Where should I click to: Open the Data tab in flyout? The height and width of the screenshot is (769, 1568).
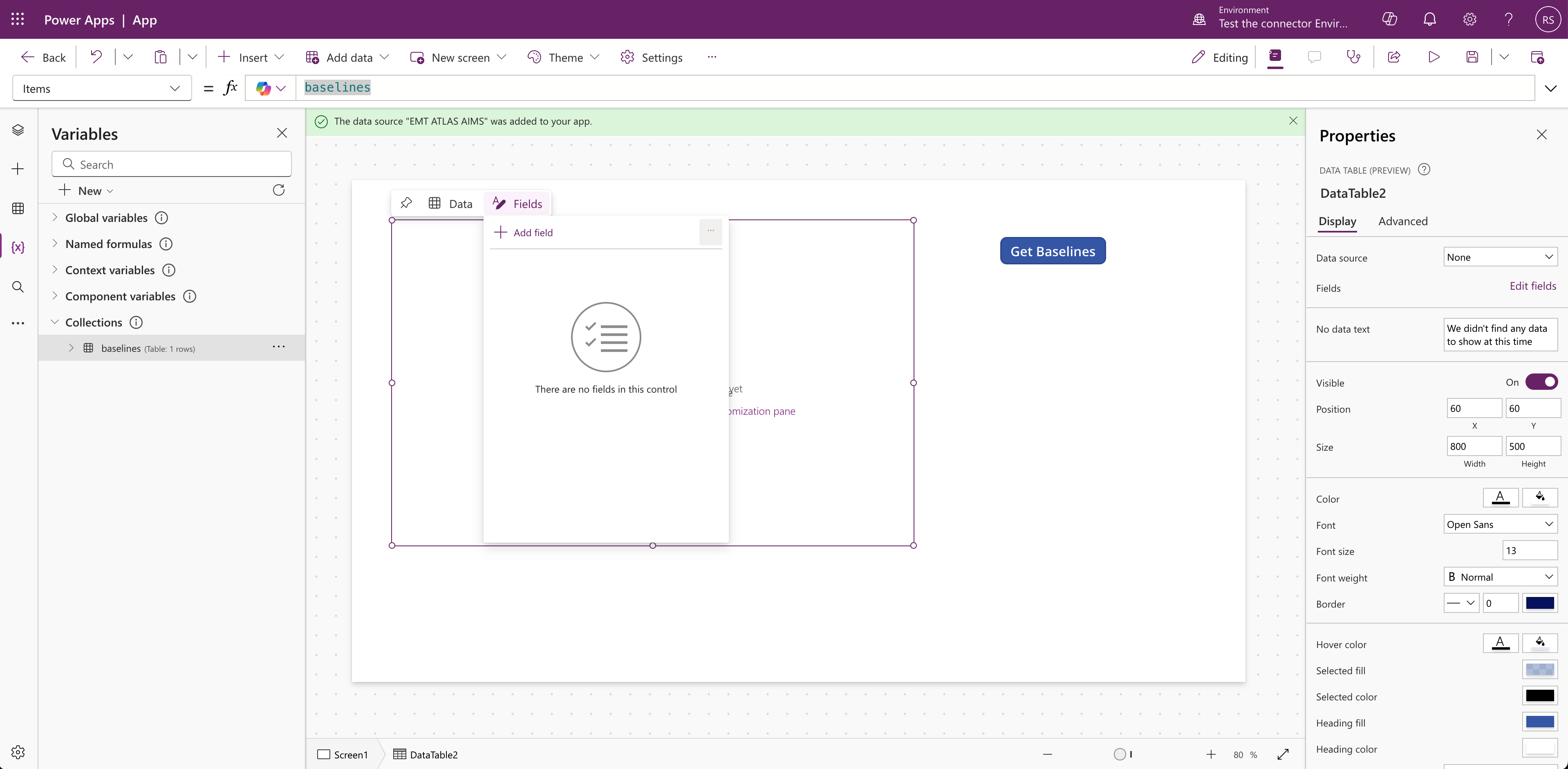451,204
